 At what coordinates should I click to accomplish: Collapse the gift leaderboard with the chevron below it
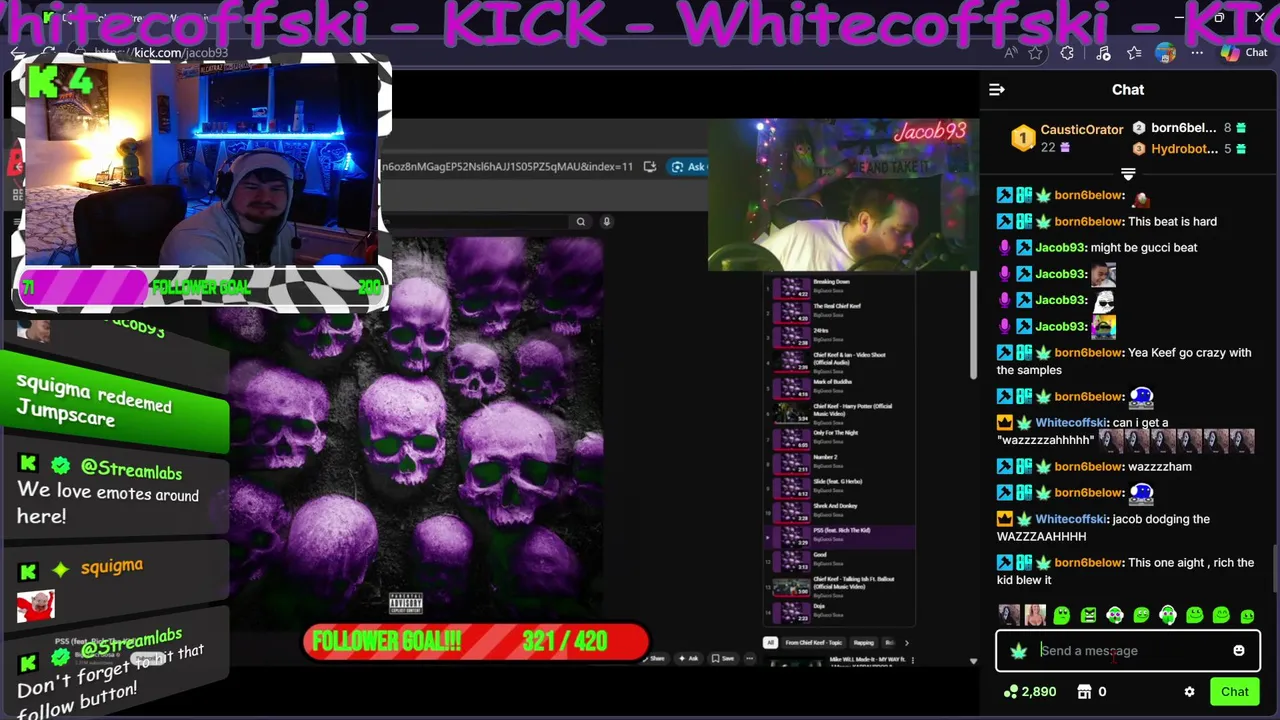[x=1128, y=174]
